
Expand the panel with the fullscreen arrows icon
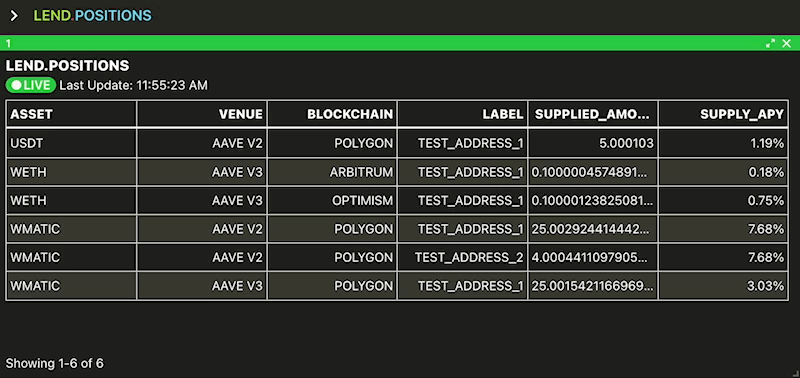point(770,44)
